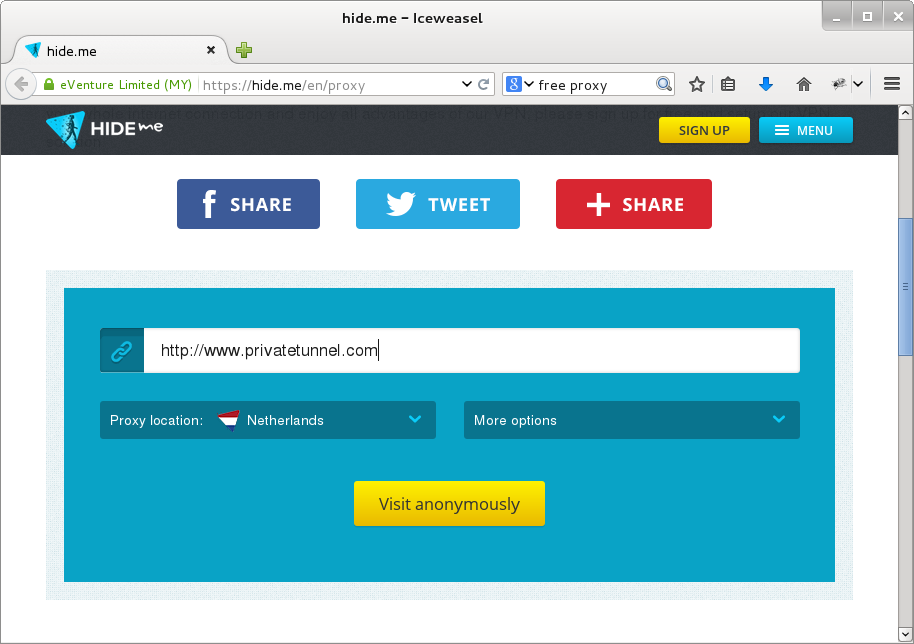Click the add-on icon beside home
Viewport: 914px width, 644px height.
pyautogui.click(x=839, y=85)
